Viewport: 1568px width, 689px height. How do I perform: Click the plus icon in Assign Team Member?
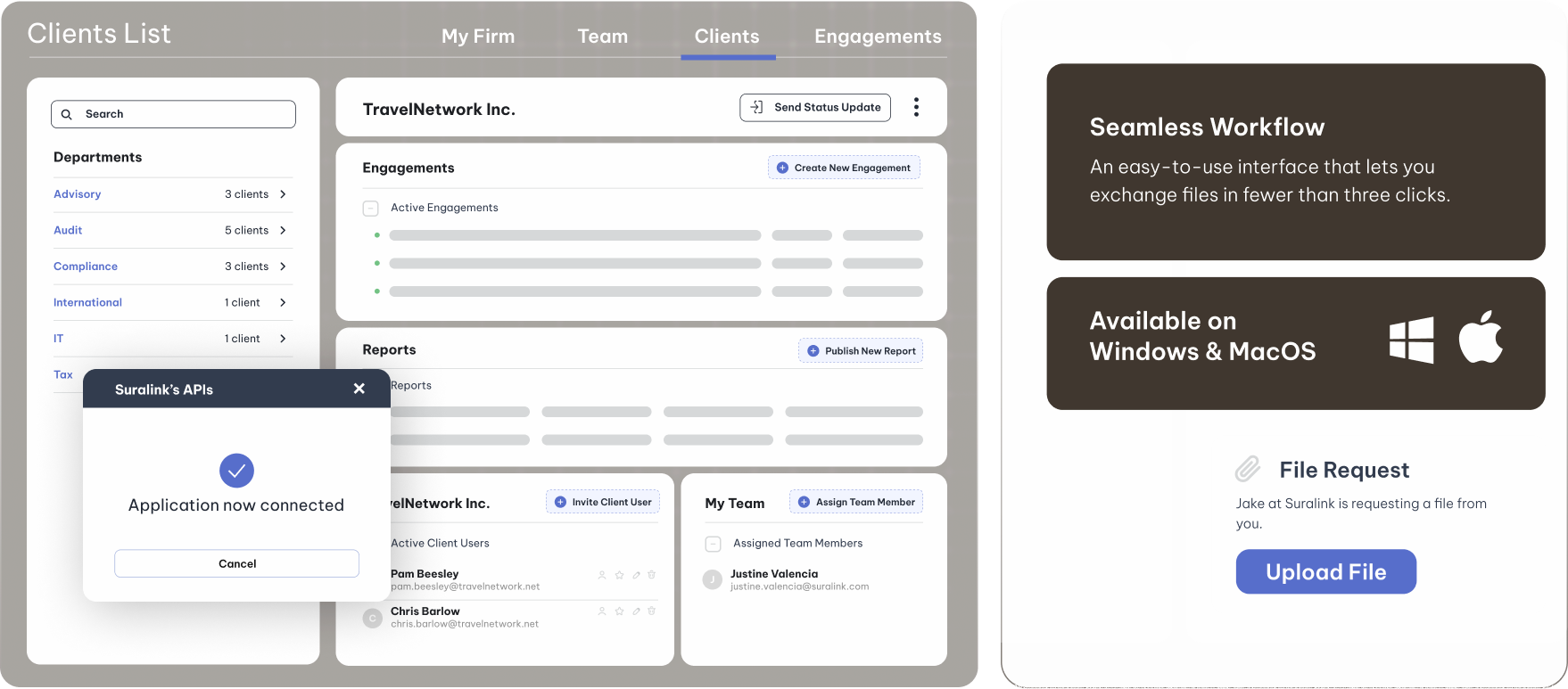[x=804, y=502]
